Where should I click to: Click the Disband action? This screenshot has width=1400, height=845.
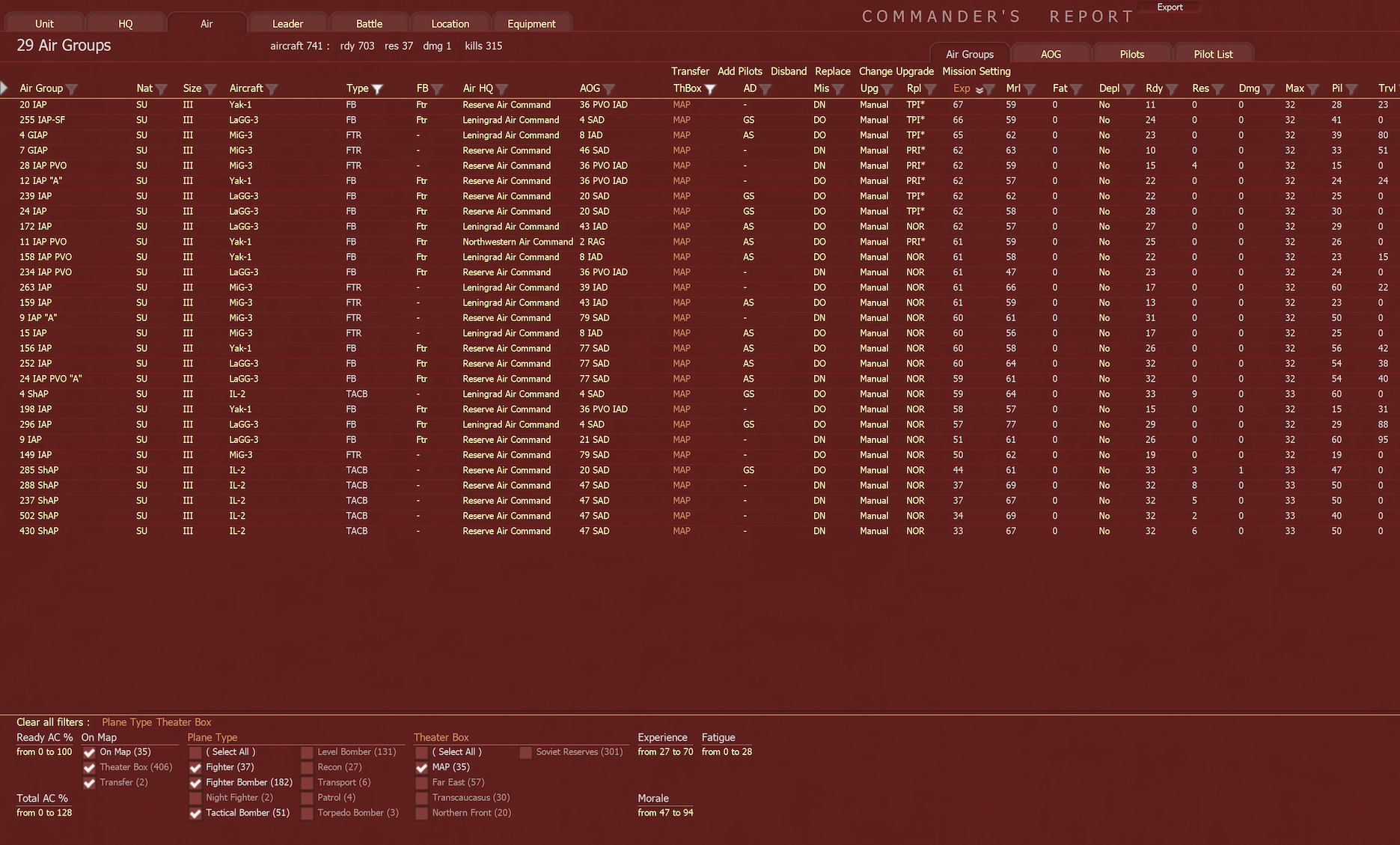(789, 71)
